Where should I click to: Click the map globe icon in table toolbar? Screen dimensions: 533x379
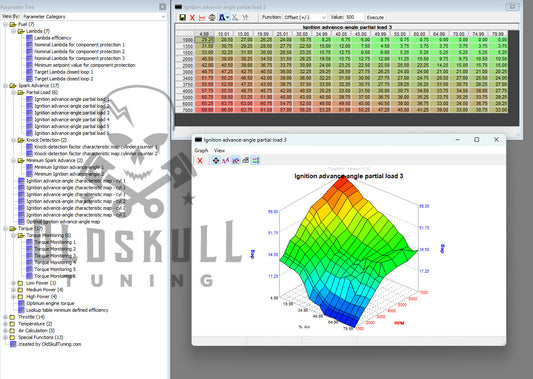(212, 17)
